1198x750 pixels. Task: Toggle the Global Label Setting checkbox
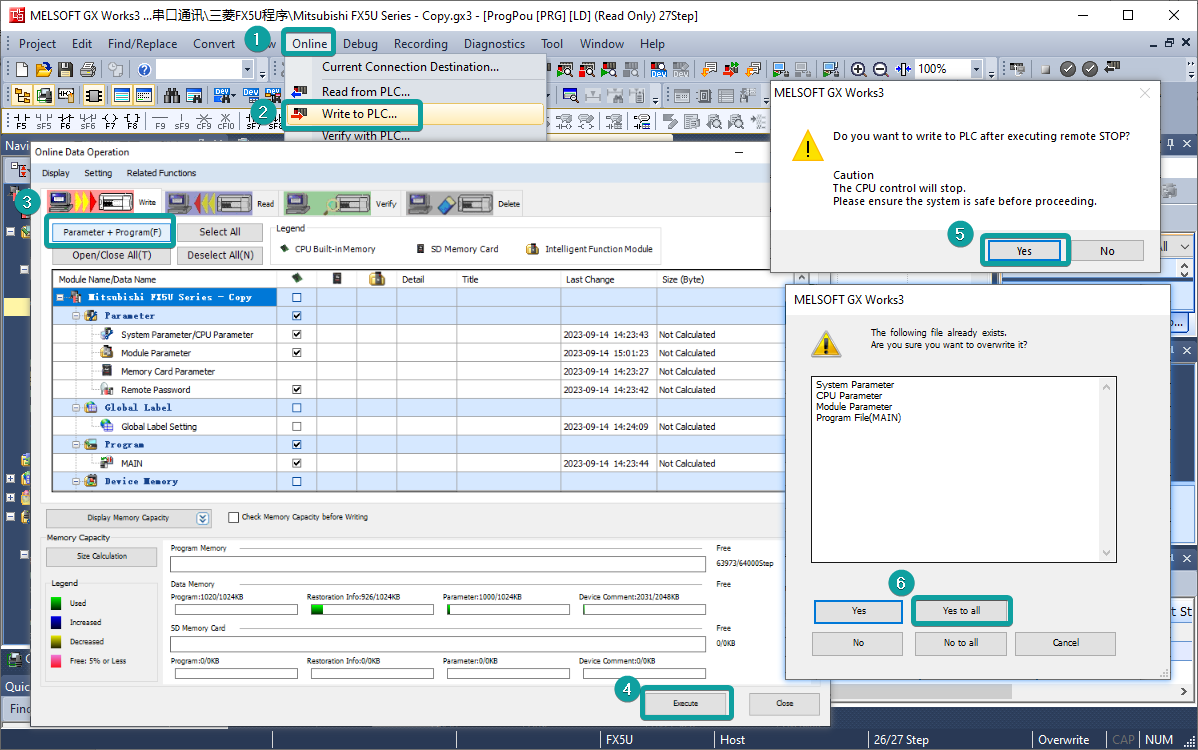point(296,426)
